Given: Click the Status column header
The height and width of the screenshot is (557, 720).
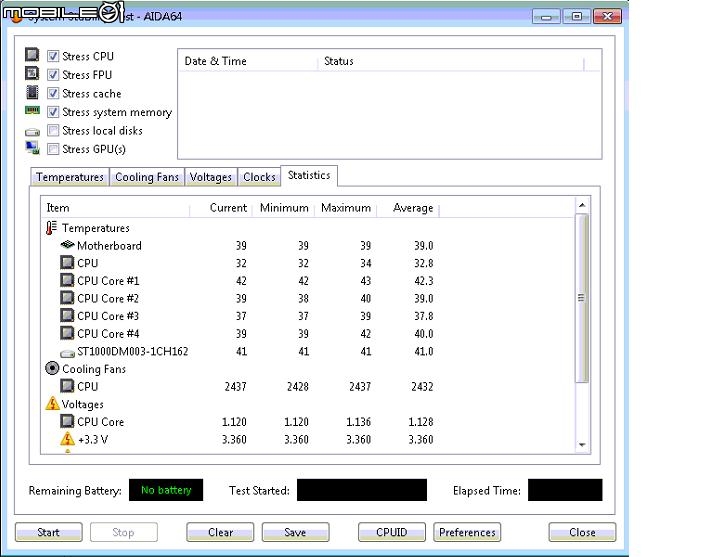Looking at the screenshot, I should 450,61.
